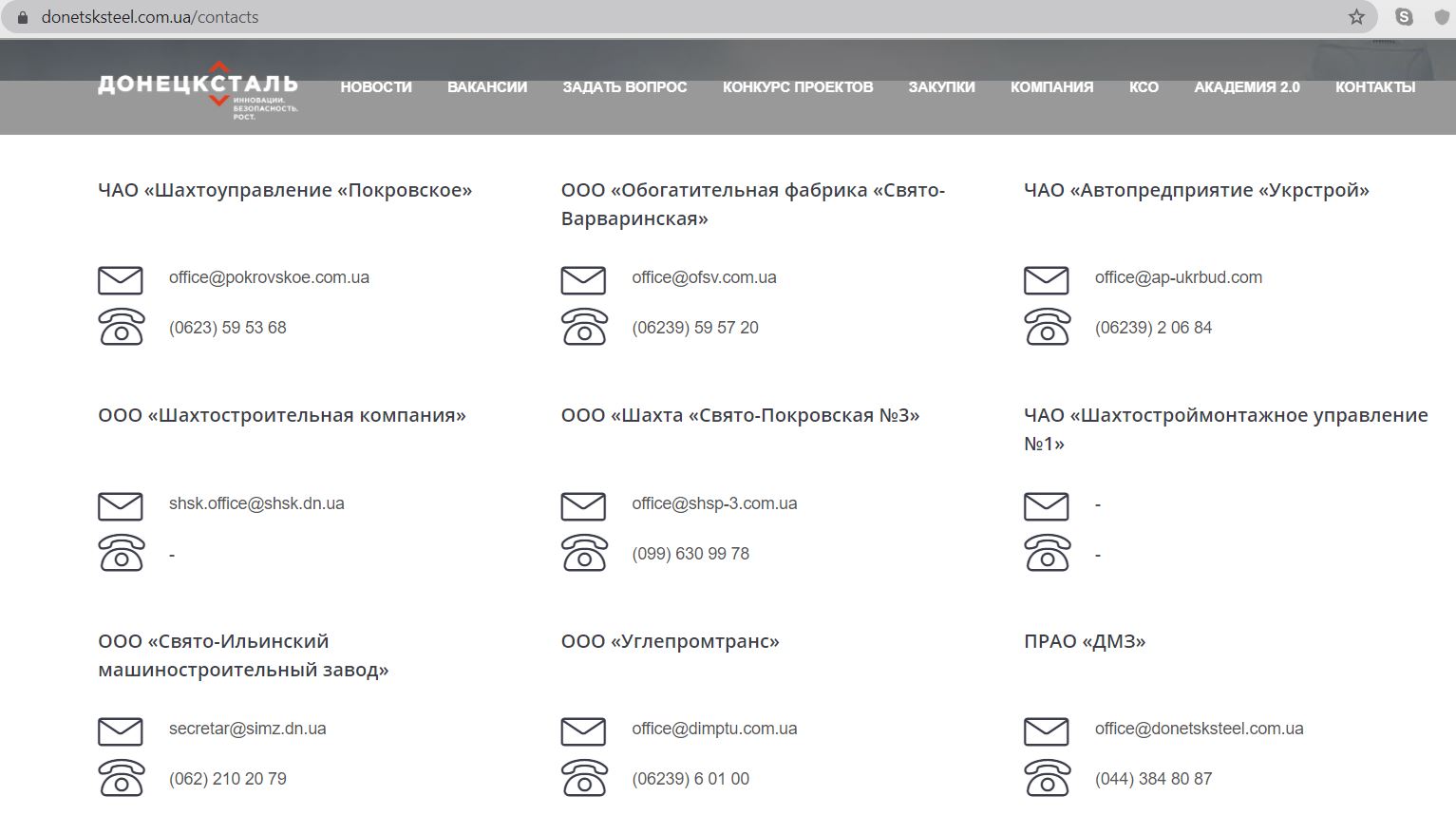
Task: Click heading ООО «Шахта «Свято-Покровская №3»
Action: (741, 415)
